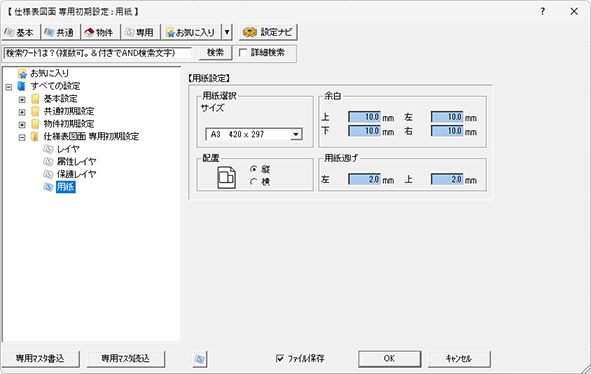Image resolution: width=591 pixels, height=374 pixels.
Task: Click the paper orientation preview icon
Action: pos(226,177)
